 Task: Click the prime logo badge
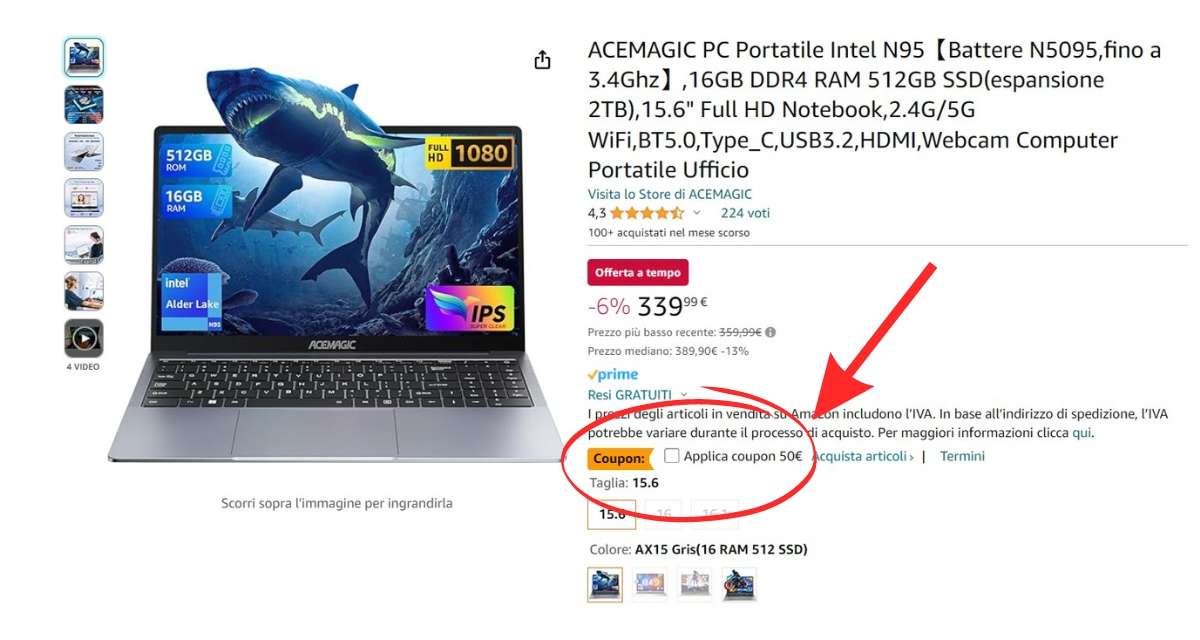tap(613, 374)
